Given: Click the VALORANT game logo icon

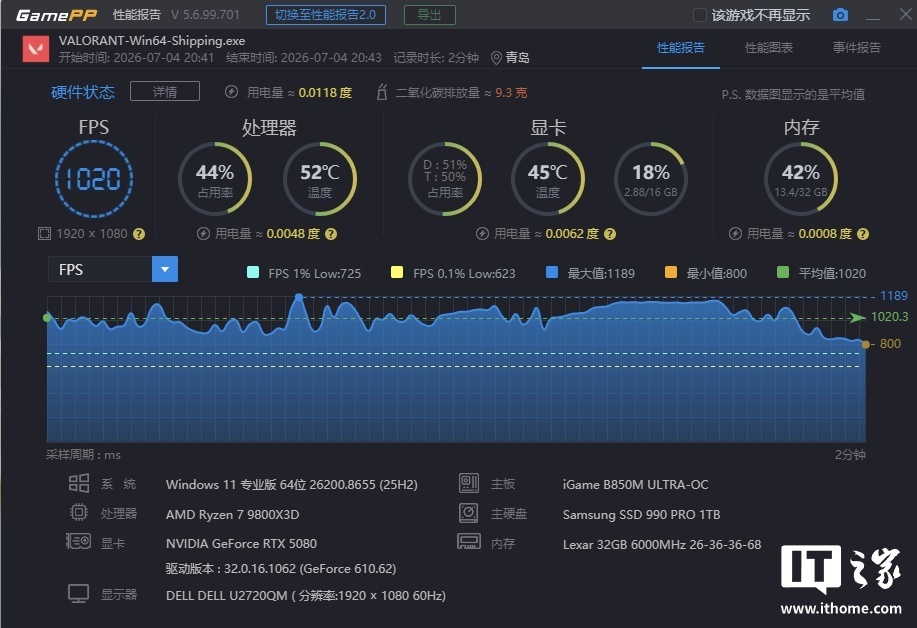Looking at the screenshot, I should click(x=36, y=49).
